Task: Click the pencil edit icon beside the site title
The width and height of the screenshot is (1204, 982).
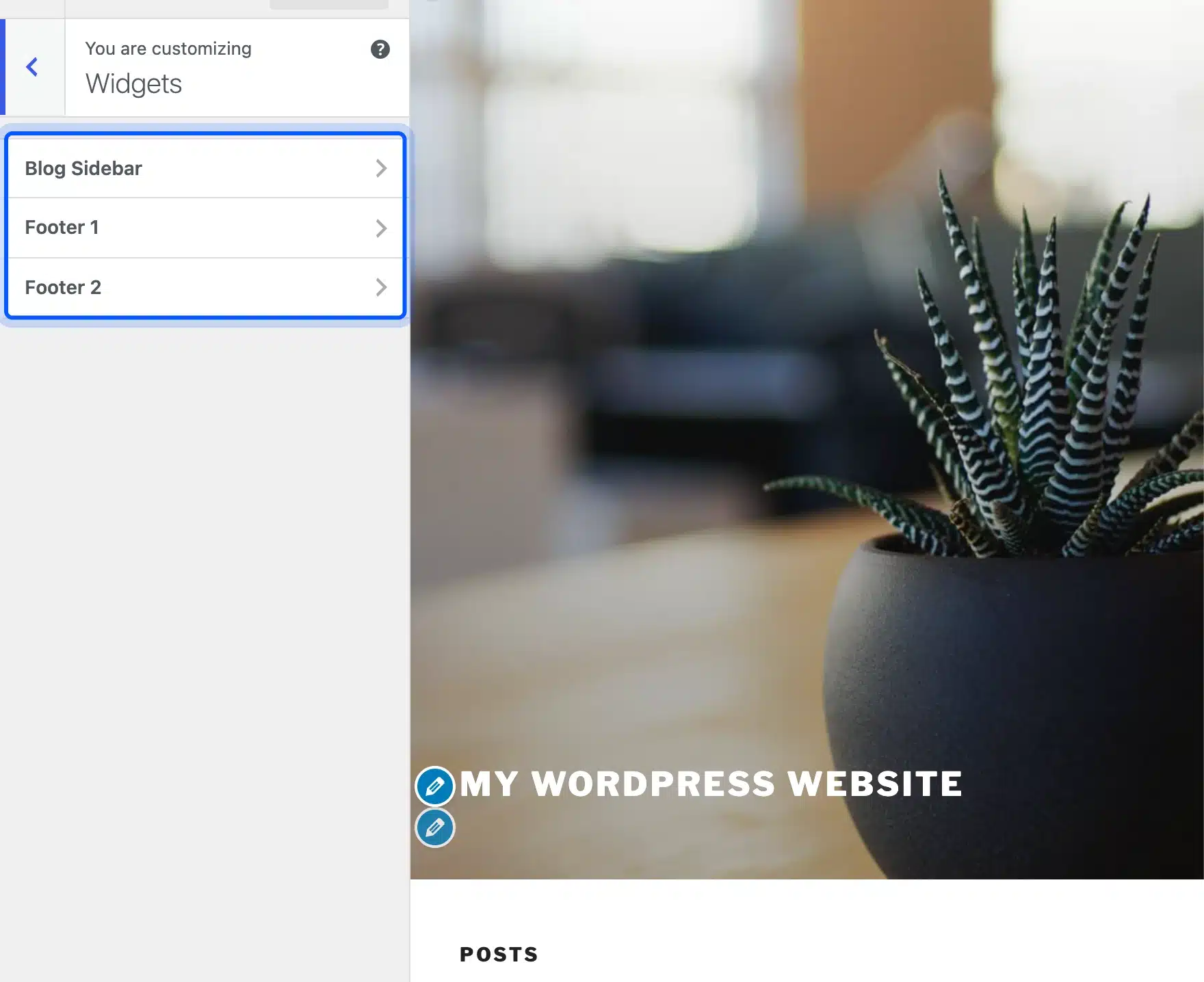Action: coord(435,786)
